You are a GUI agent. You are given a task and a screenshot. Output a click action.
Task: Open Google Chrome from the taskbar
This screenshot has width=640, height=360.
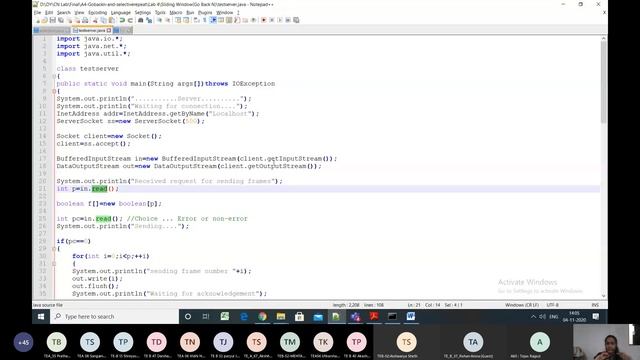(x=262, y=316)
